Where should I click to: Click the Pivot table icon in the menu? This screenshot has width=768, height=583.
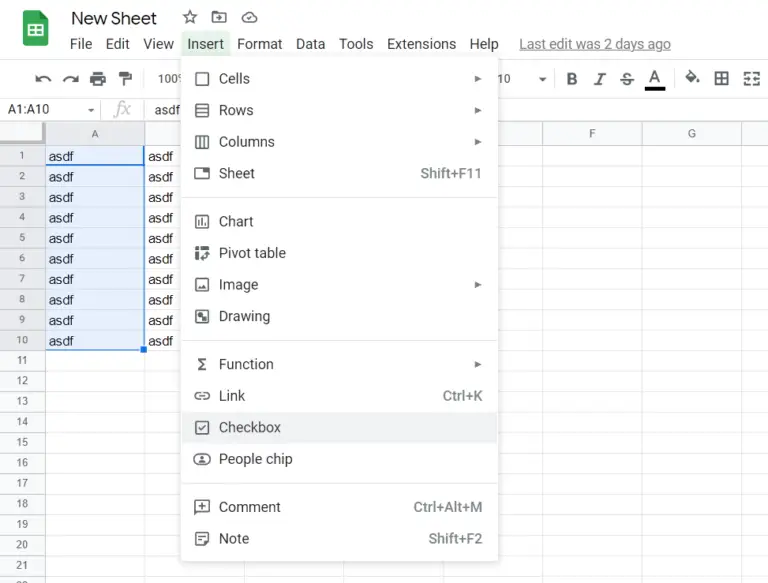[x=202, y=253]
